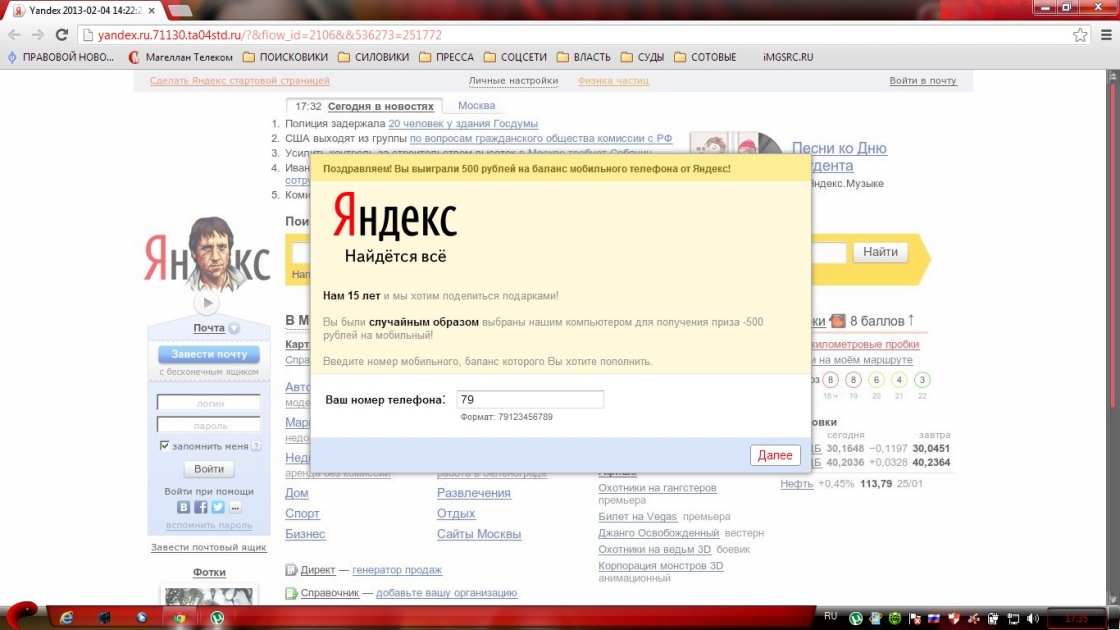Open news link 20 человек у здания Госдумы
The width and height of the screenshot is (1120, 630).
463,124
